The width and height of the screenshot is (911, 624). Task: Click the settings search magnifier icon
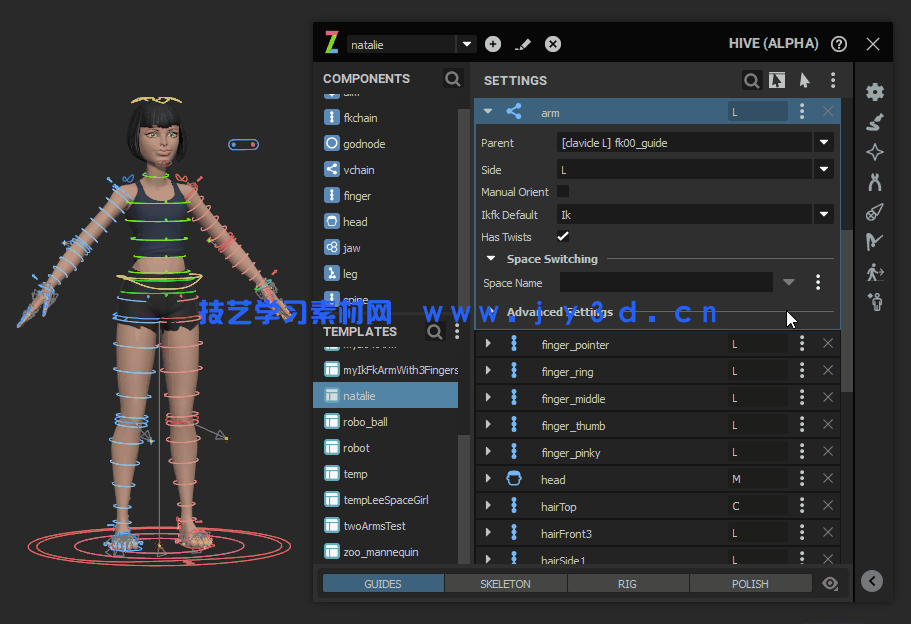coord(751,80)
